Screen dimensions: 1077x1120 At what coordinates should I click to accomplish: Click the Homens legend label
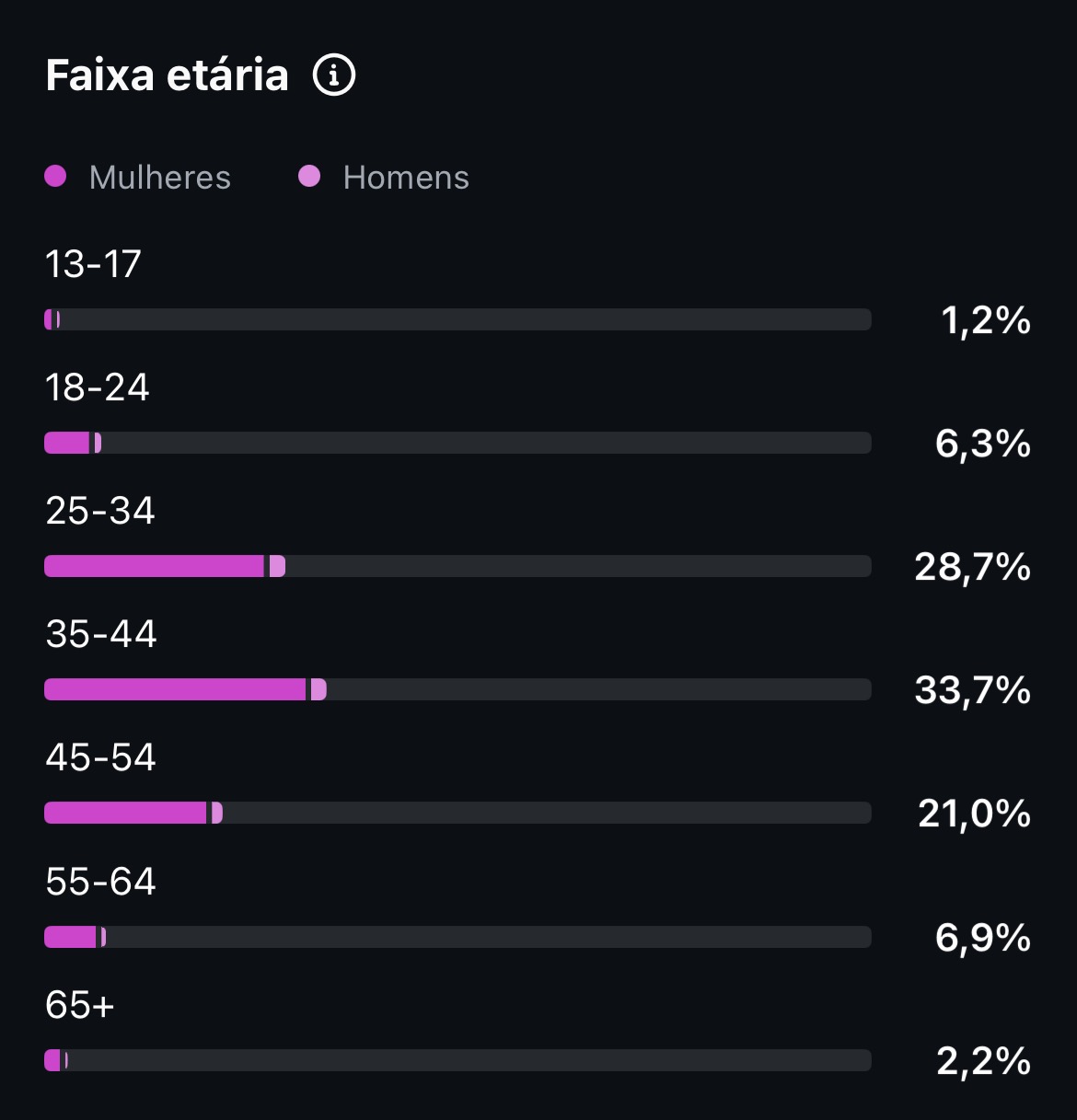point(406,178)
